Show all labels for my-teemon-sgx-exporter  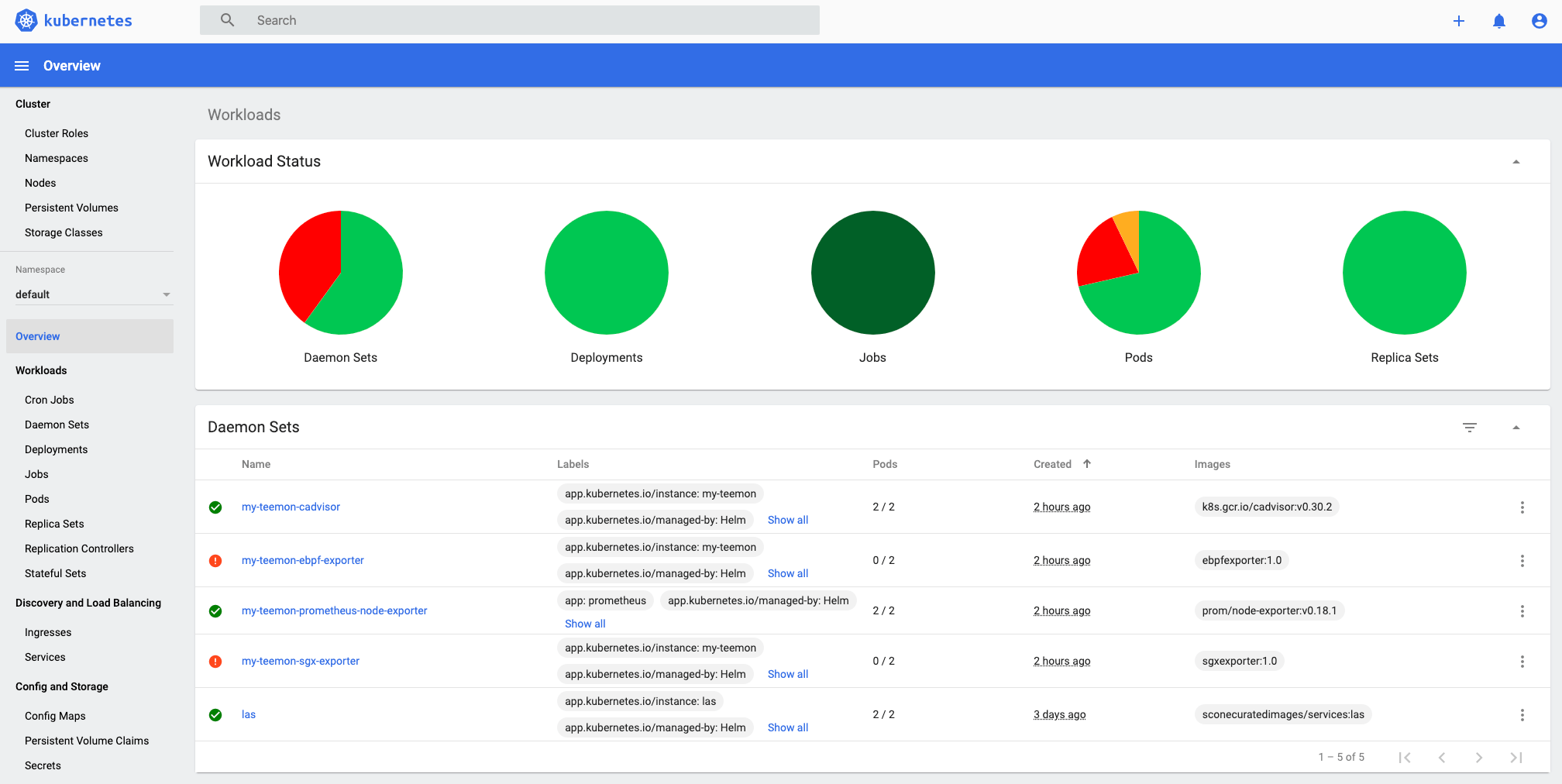(x=787, y=673)
